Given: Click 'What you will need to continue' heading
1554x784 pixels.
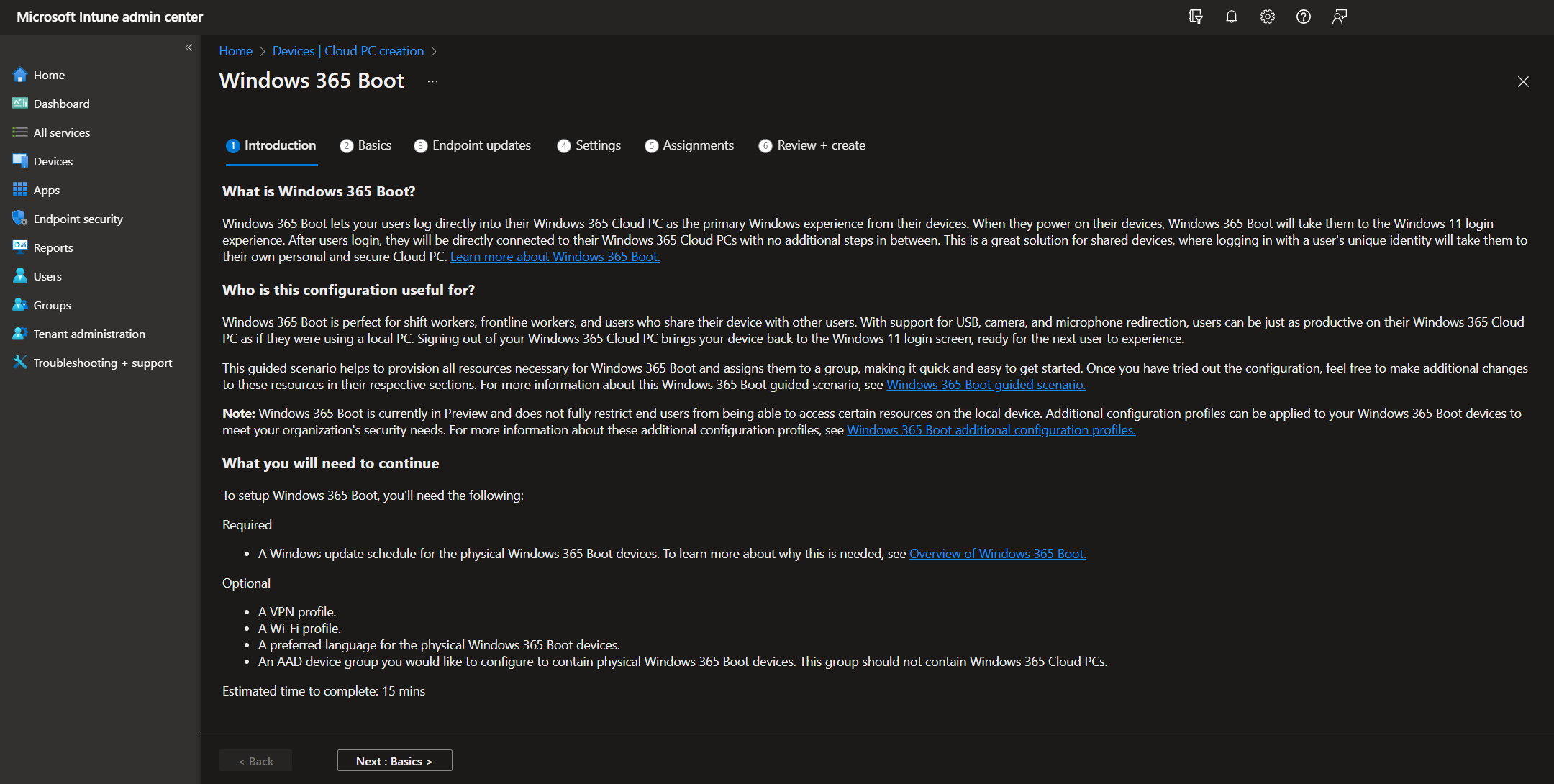Looking at the screenshot, I should (x=330, y=463).
